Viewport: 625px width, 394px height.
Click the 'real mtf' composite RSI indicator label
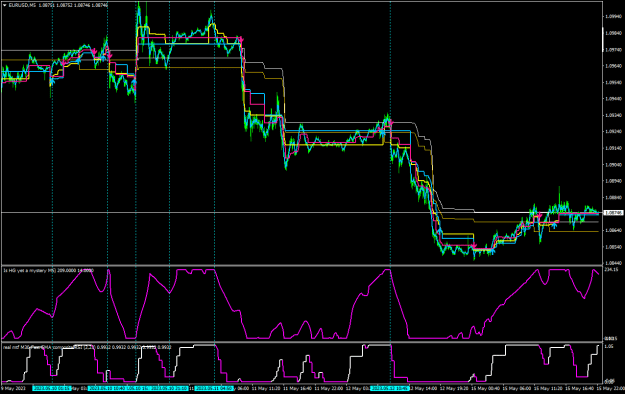[x=87, y=347]
